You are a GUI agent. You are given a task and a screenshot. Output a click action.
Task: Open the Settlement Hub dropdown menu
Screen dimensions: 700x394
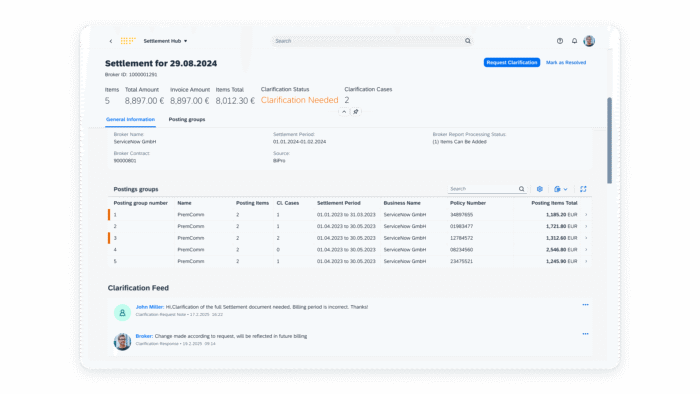tap(165, 41)
